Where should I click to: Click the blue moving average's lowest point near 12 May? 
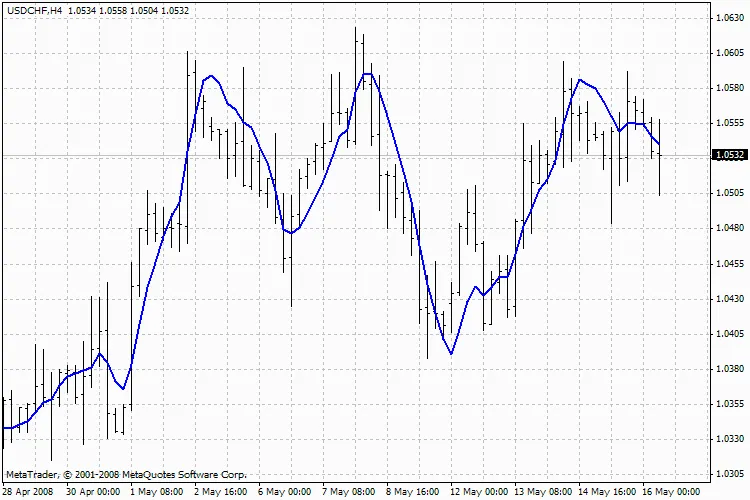[x=452, y=353]
